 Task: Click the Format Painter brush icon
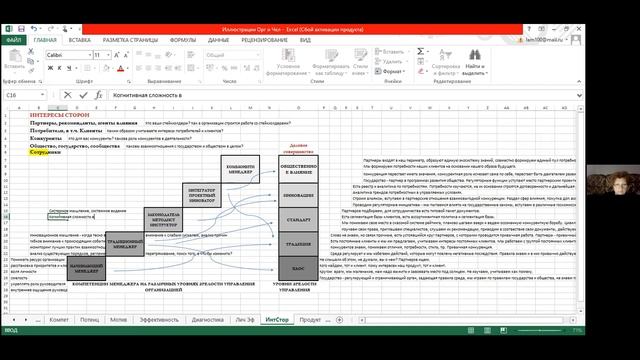coord(31,71)
